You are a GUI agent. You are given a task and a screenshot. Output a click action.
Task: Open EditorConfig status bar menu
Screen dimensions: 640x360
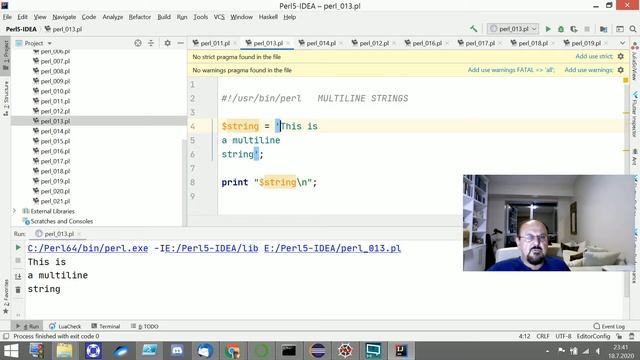(593, 336)
